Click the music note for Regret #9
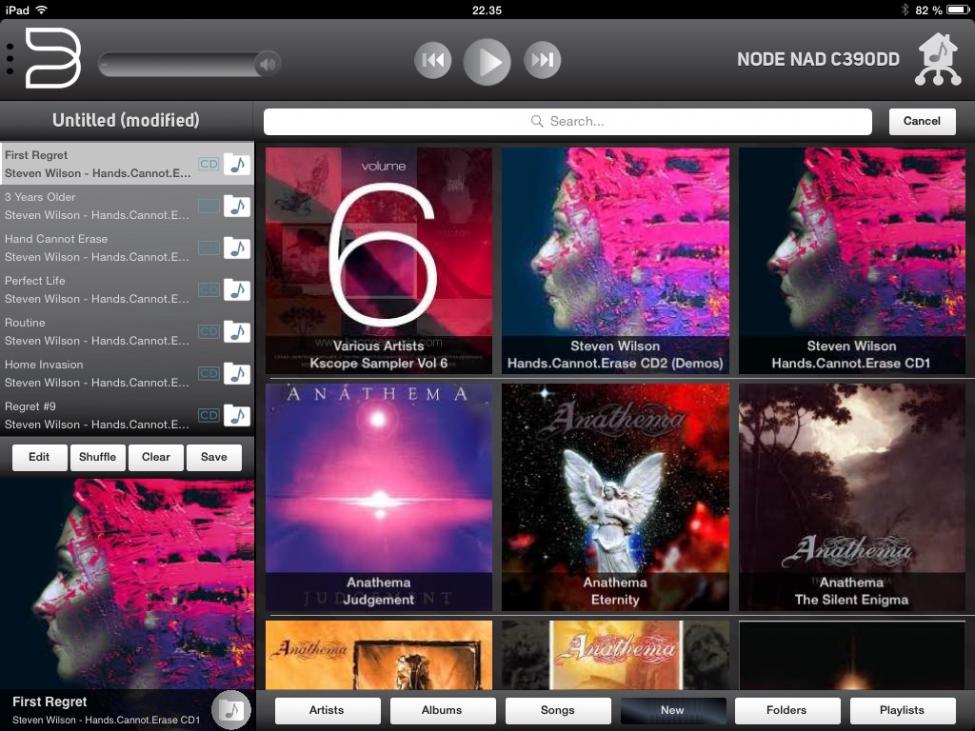975x731 pixels. coord(237,415)
